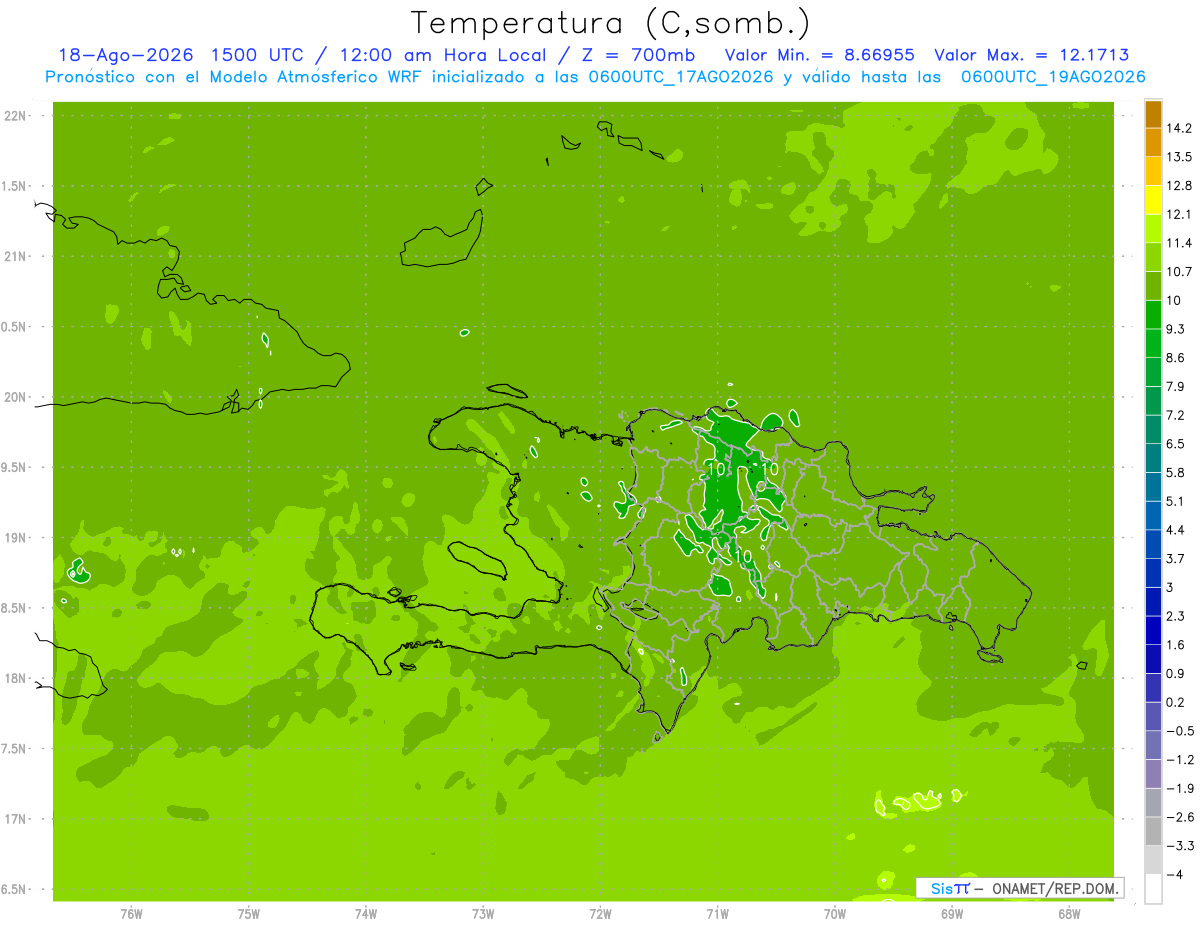Click the 'Valor Min. = 8.66955' readout
This screenshot has height=927, width=1200.
[819, 55]
